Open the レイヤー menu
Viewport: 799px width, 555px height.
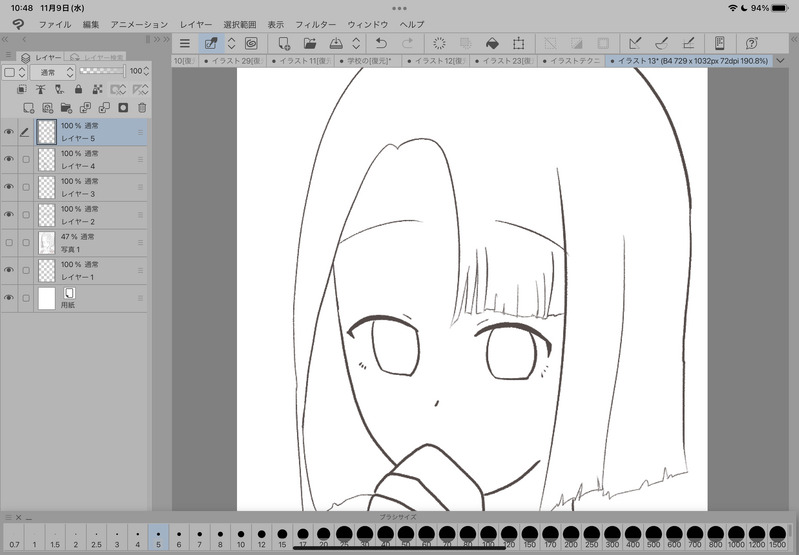click(196, 24)
